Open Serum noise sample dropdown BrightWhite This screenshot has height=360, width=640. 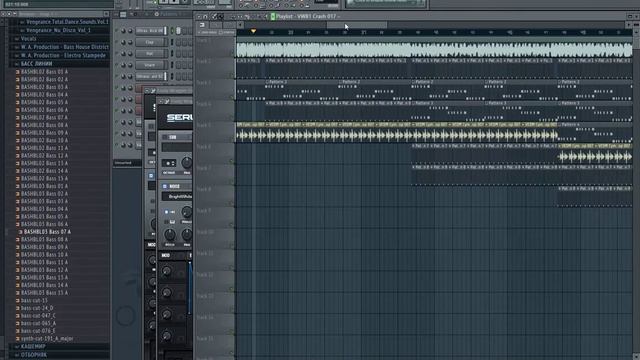point(177,197)
